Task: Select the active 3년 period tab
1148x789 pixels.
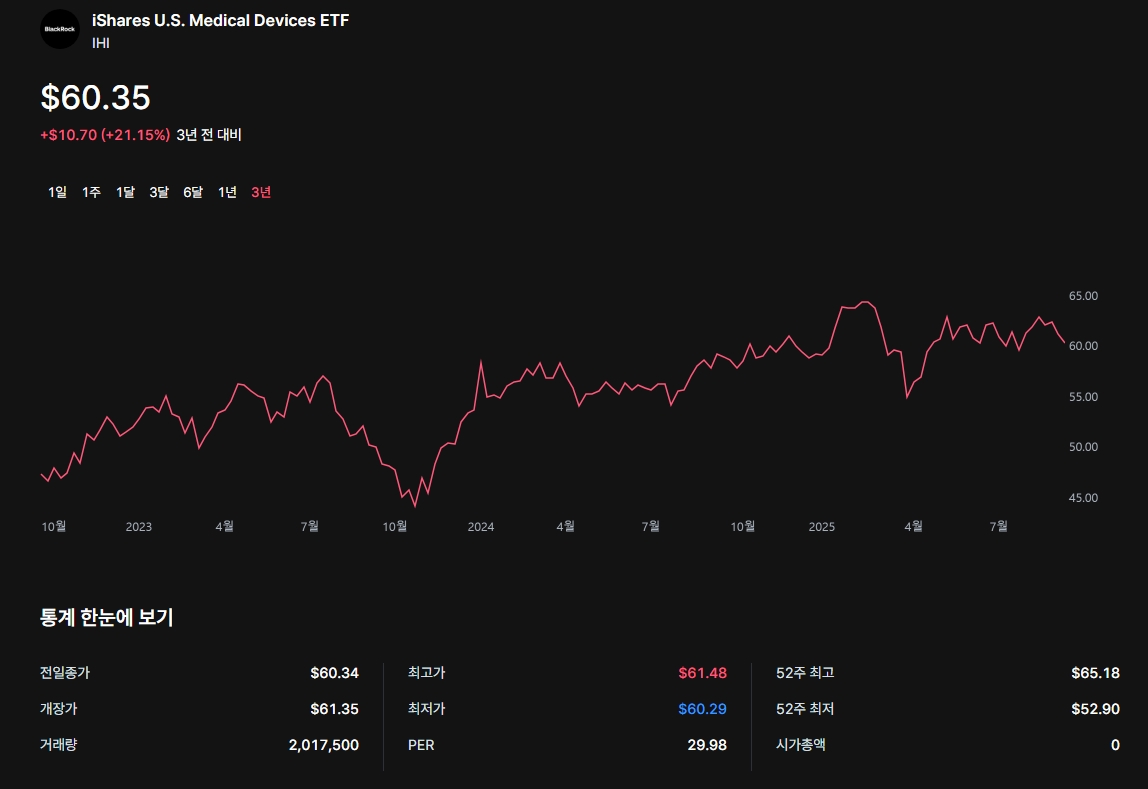Action: tap(261, 192)
